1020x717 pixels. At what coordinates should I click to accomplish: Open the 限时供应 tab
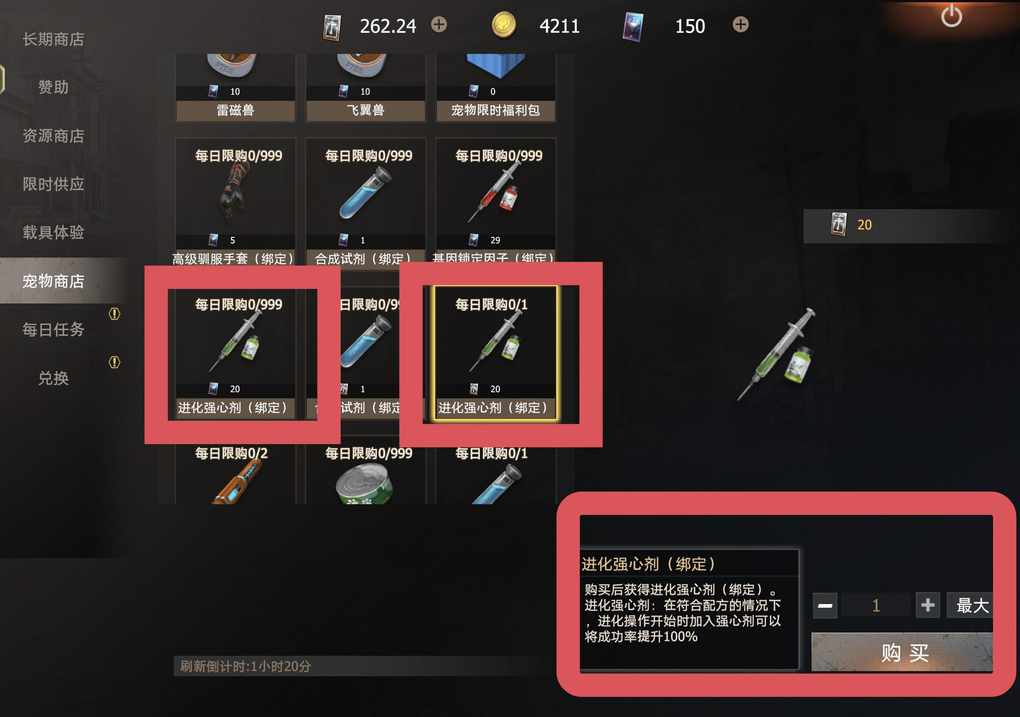pos(53,184)
